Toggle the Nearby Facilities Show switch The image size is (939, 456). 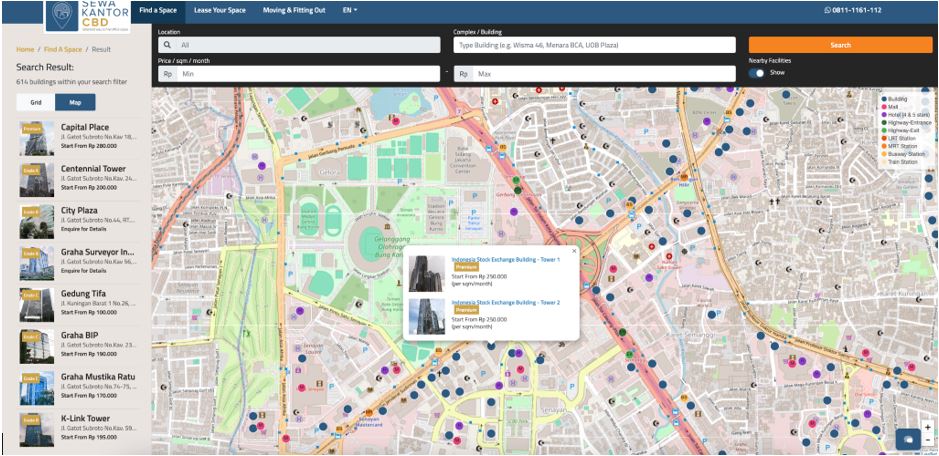point(758,73)
